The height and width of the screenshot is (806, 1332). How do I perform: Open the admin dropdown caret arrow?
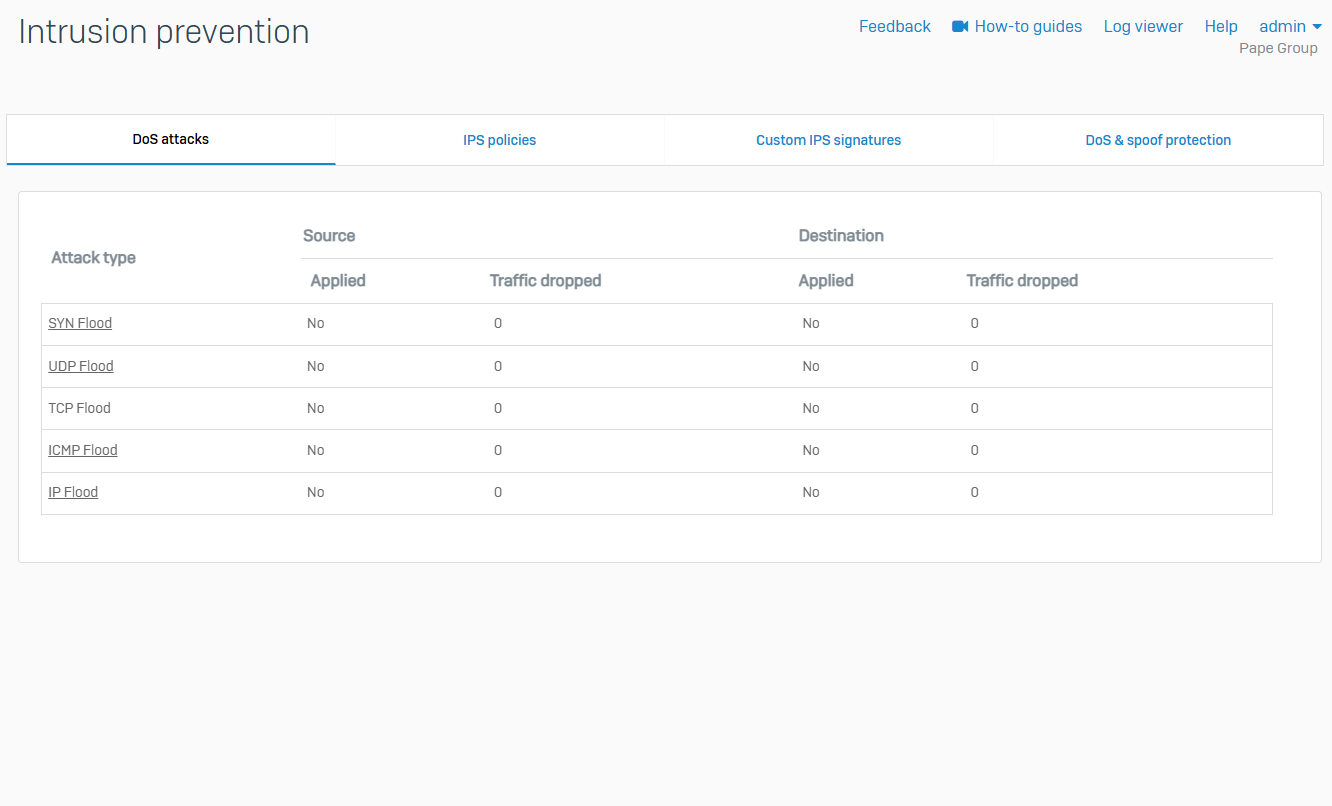pos(1317,27)
